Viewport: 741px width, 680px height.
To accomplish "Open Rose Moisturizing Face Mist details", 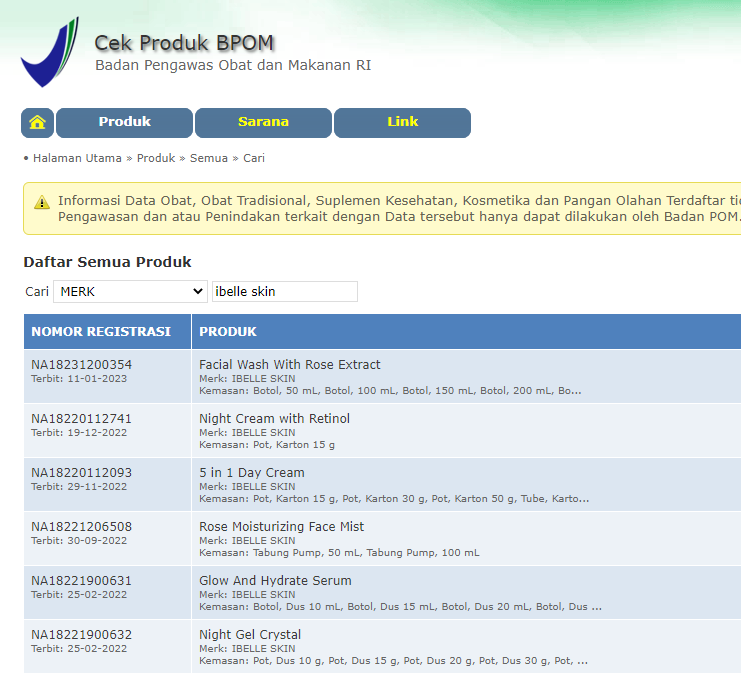I will click(x=281, y=527).
